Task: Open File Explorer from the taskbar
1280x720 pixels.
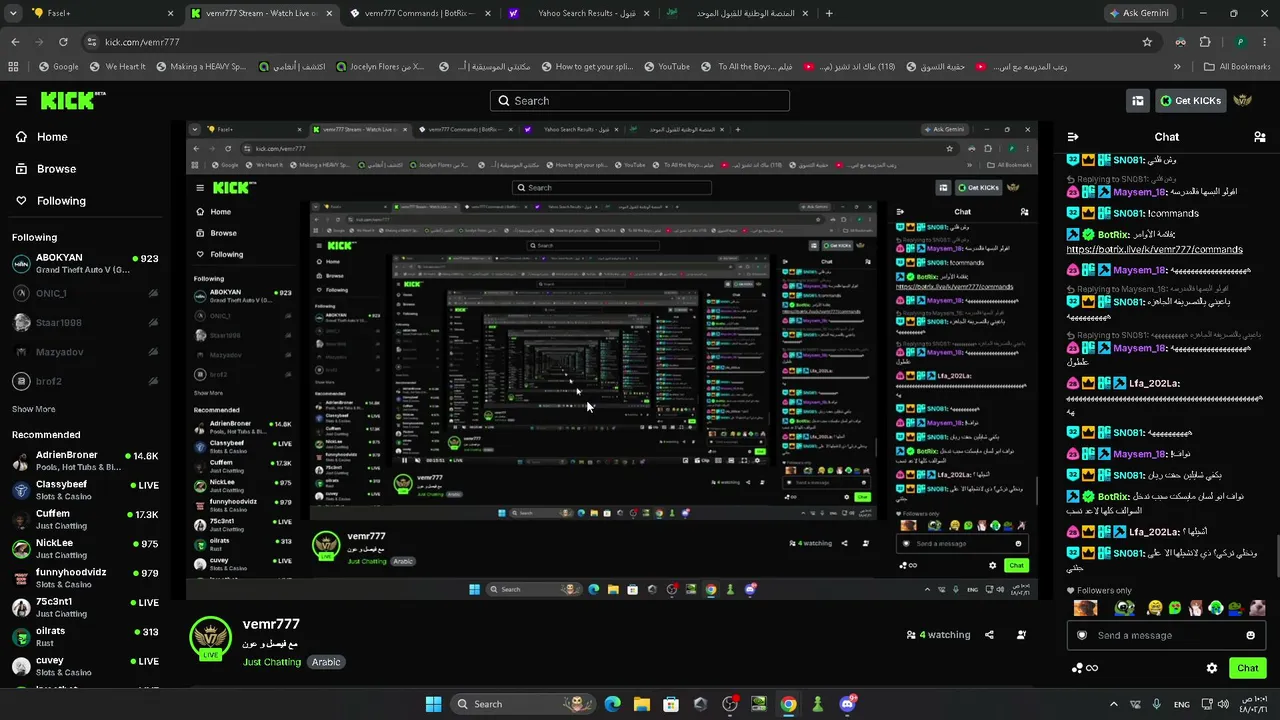Action: click(x=641, y=704)
